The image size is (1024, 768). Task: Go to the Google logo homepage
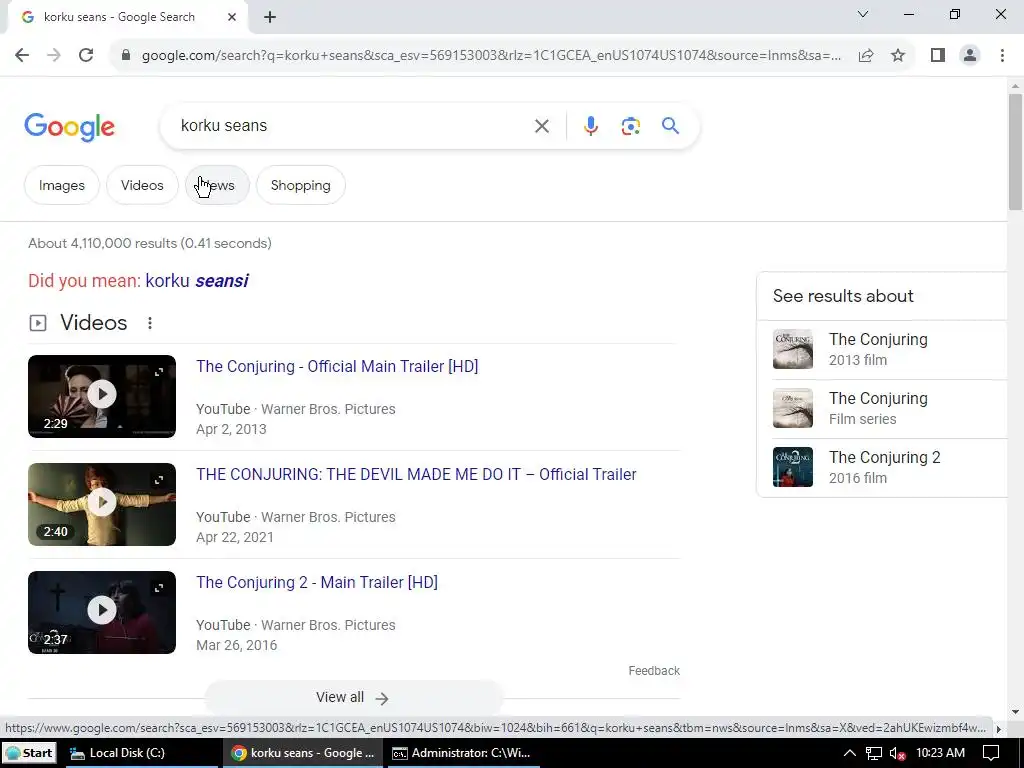tap(69, 127)
